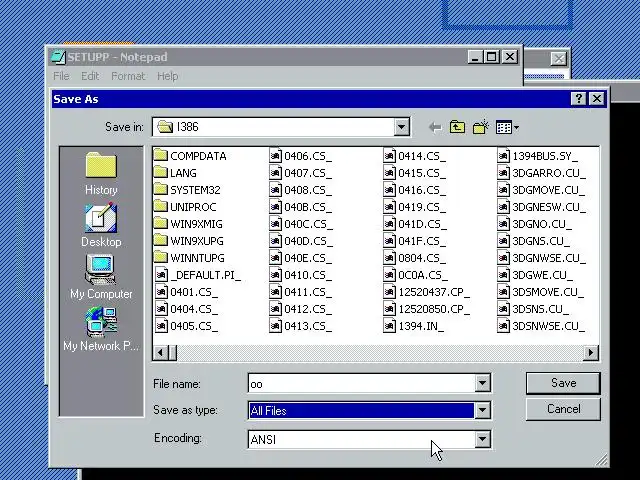The height and width of the screenshot is (480, 640).
Task: Expand the Save as type dropdown
Action: click(482, 410)
